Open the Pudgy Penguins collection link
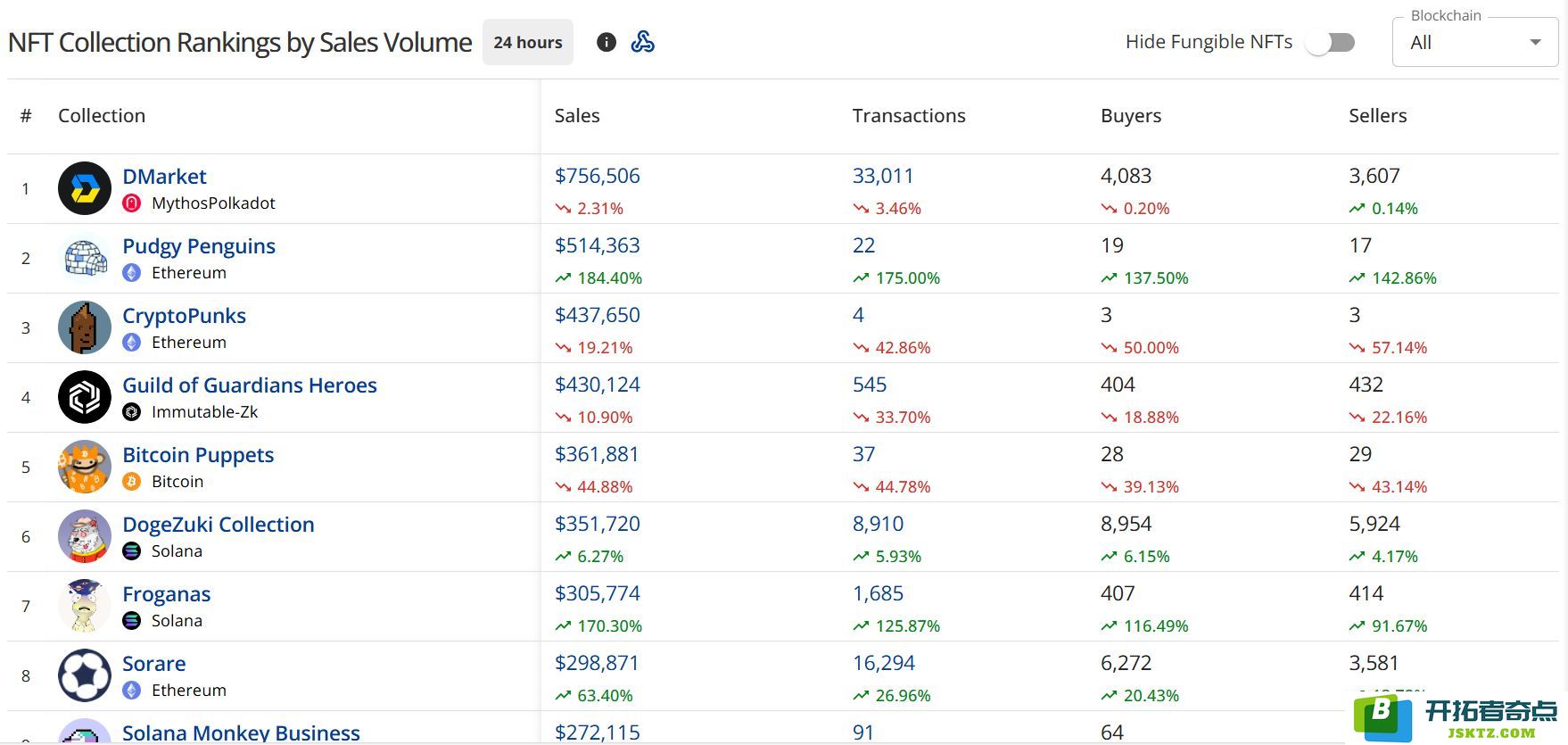This screenshot has height=745, width=1568. click(199, 246)
